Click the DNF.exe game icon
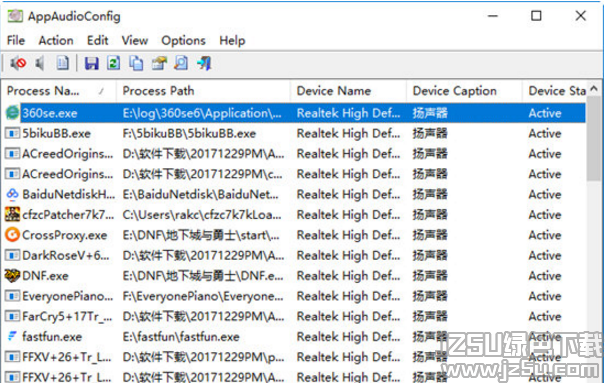The image size is (605, 383). pos(12,275)
